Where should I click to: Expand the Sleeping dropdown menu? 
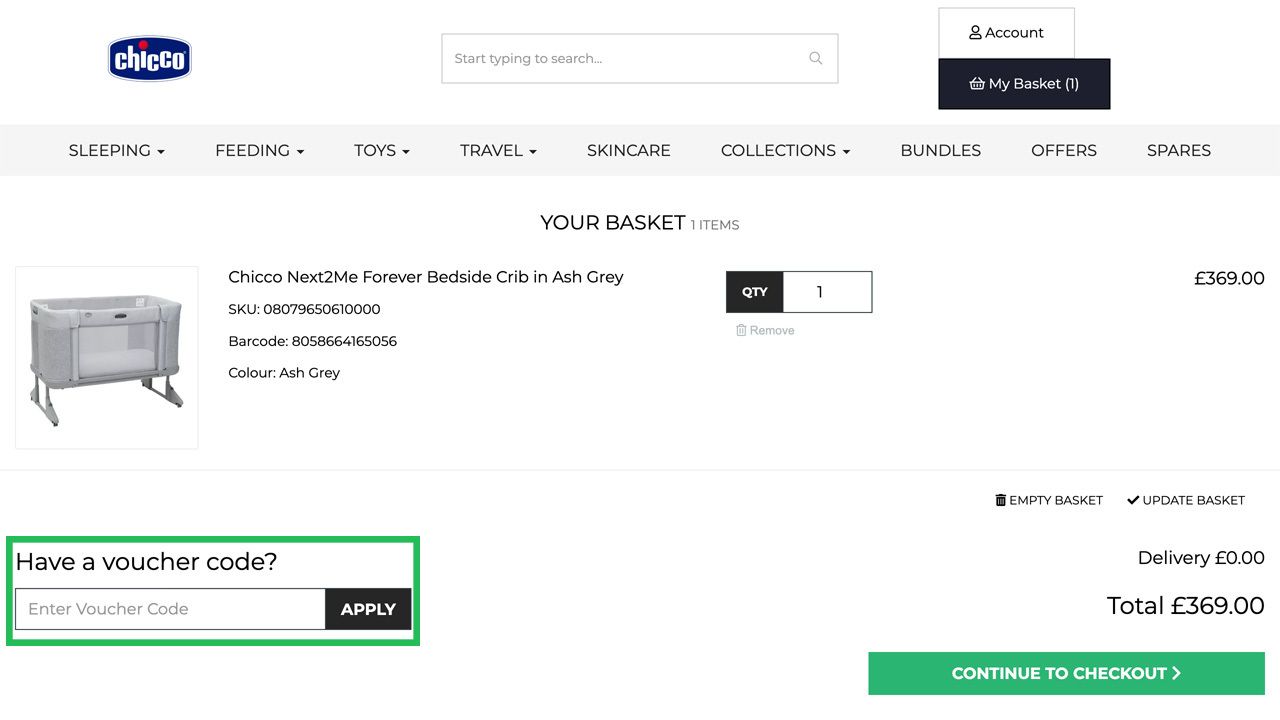(x=116, y=150)
